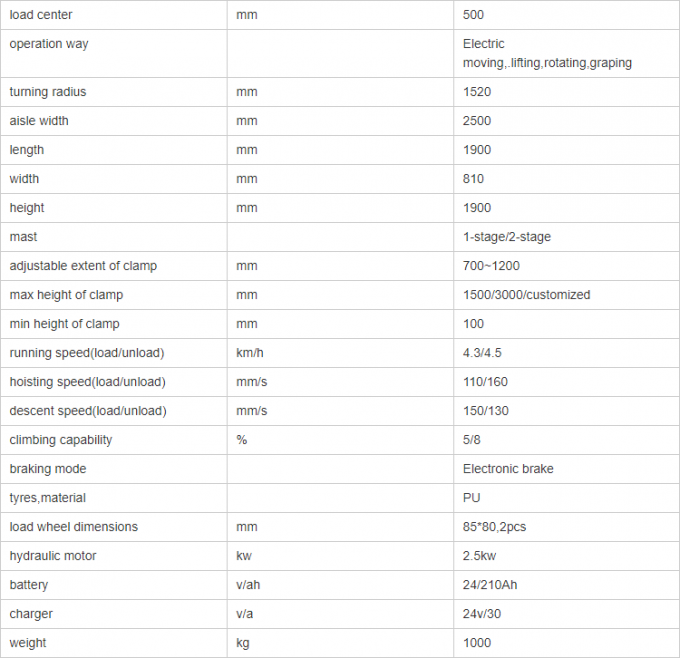This screenshot has height=658, width=680.
Task: Select the 'hydraulic motor' row label
Action: click(x=53, y=556)
